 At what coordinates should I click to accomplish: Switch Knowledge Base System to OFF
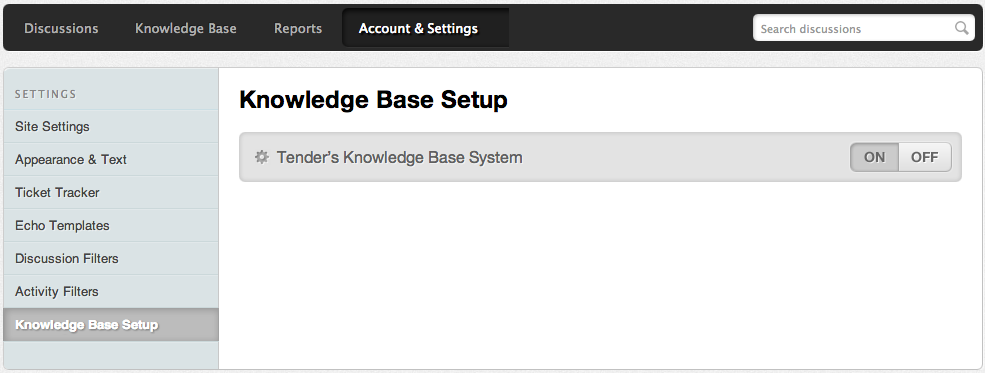click(x=925, y=157)
